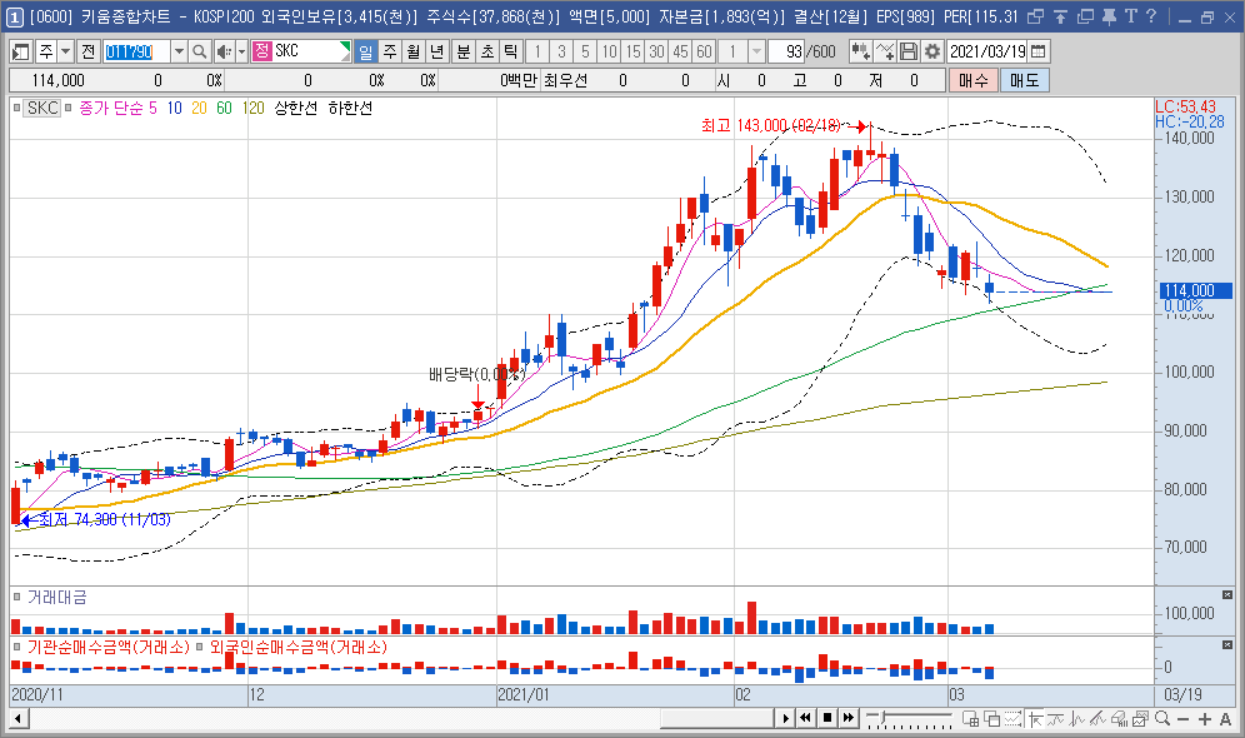
Task: Click the rewind button
Action: [806, 718]
